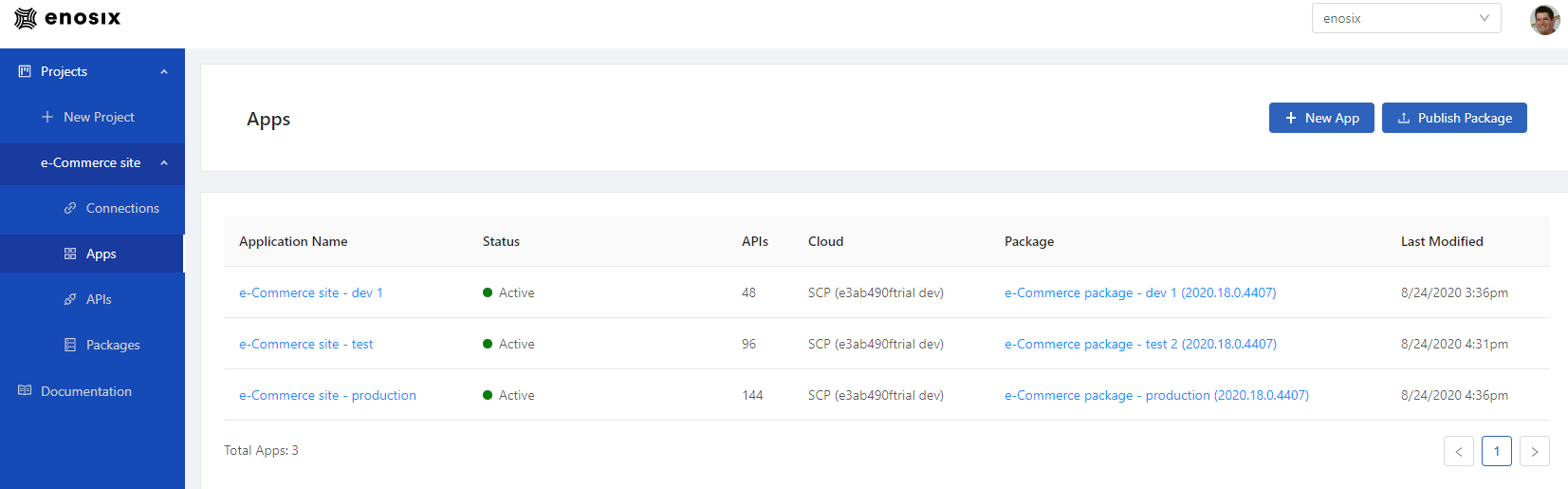Open the APIs icon in sidebar
The height and width of the screenshot is (489, 1568).
70,299
